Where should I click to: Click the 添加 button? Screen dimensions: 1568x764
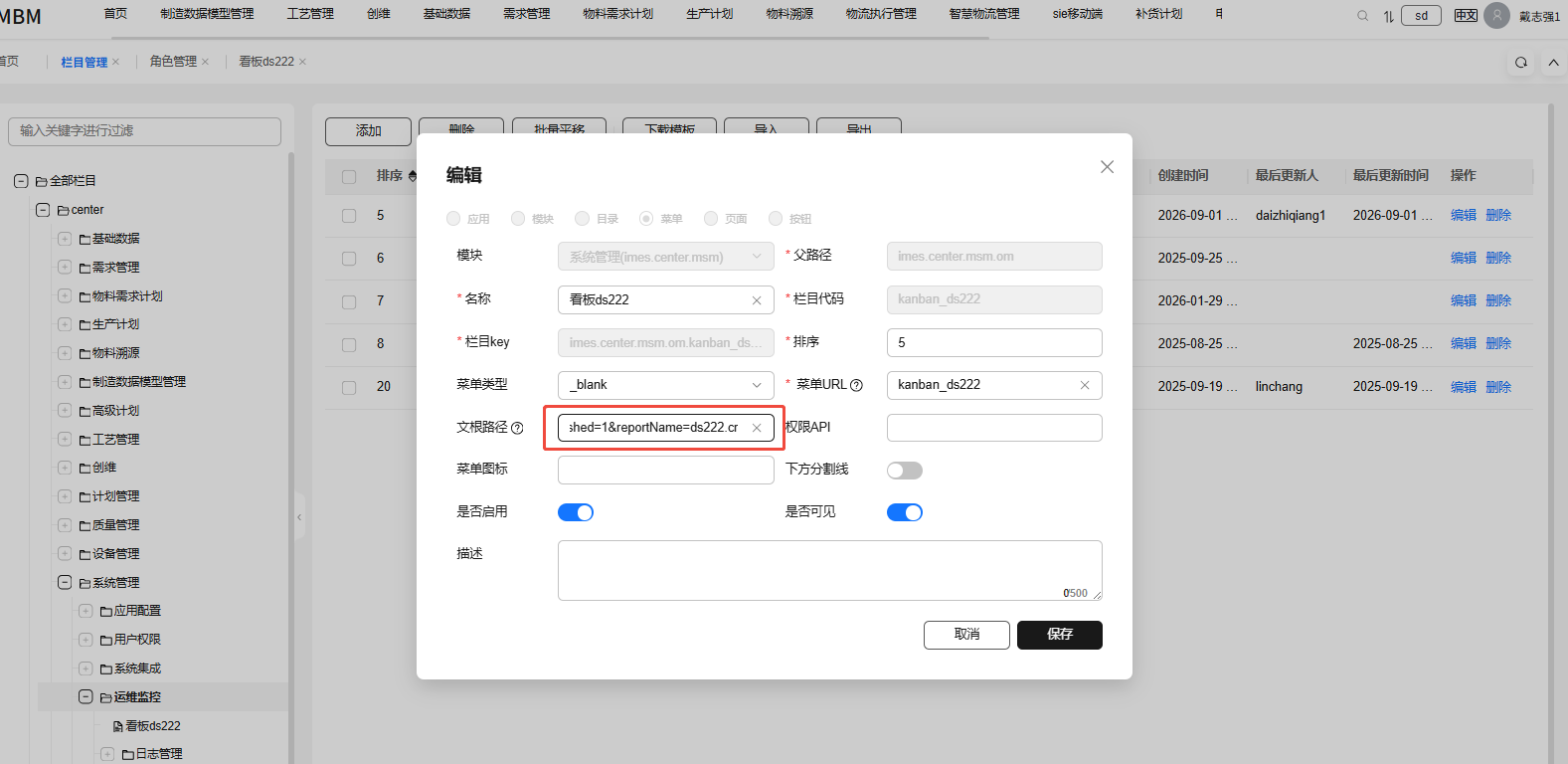click(368, 131)
